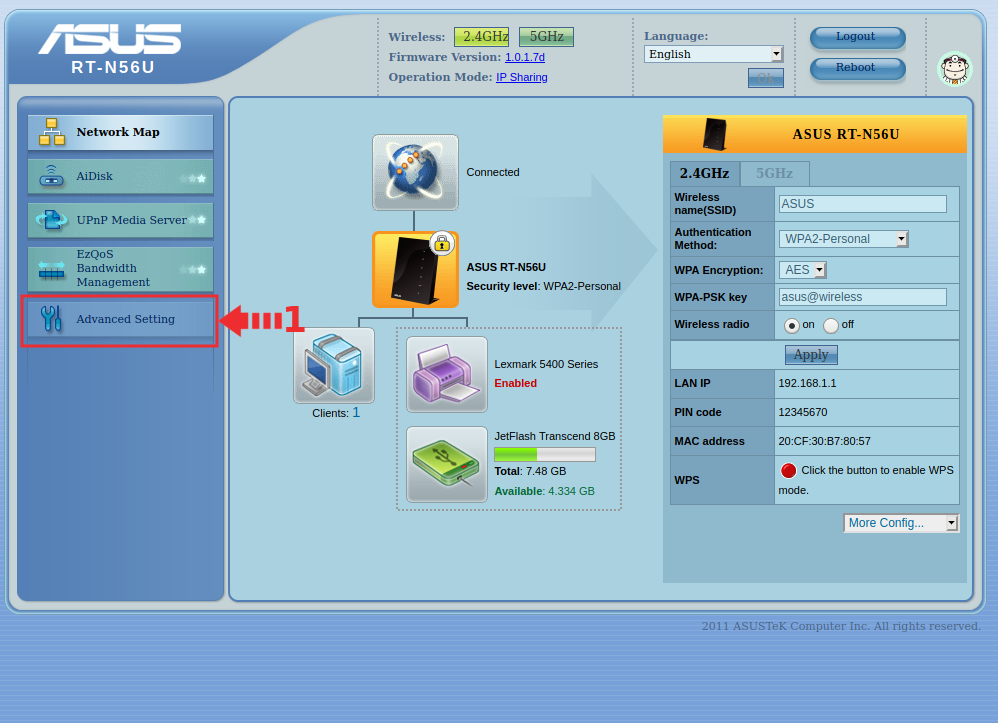Click the Apply button
This screenshot has height=723, width=998.
[x=811, y=354]
